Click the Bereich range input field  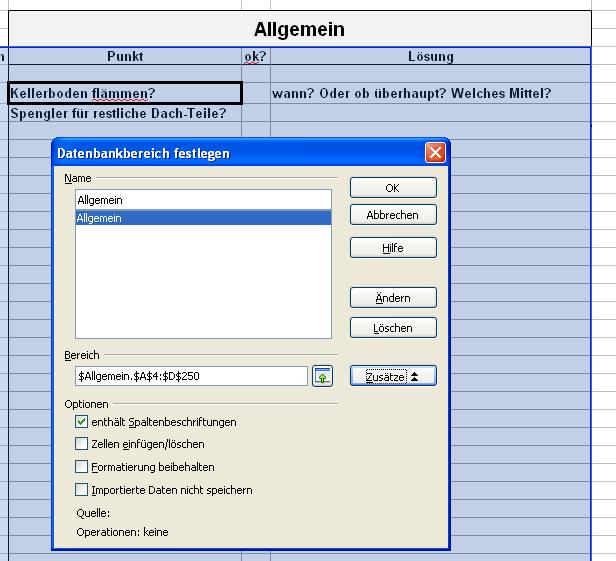pos(191,376)
